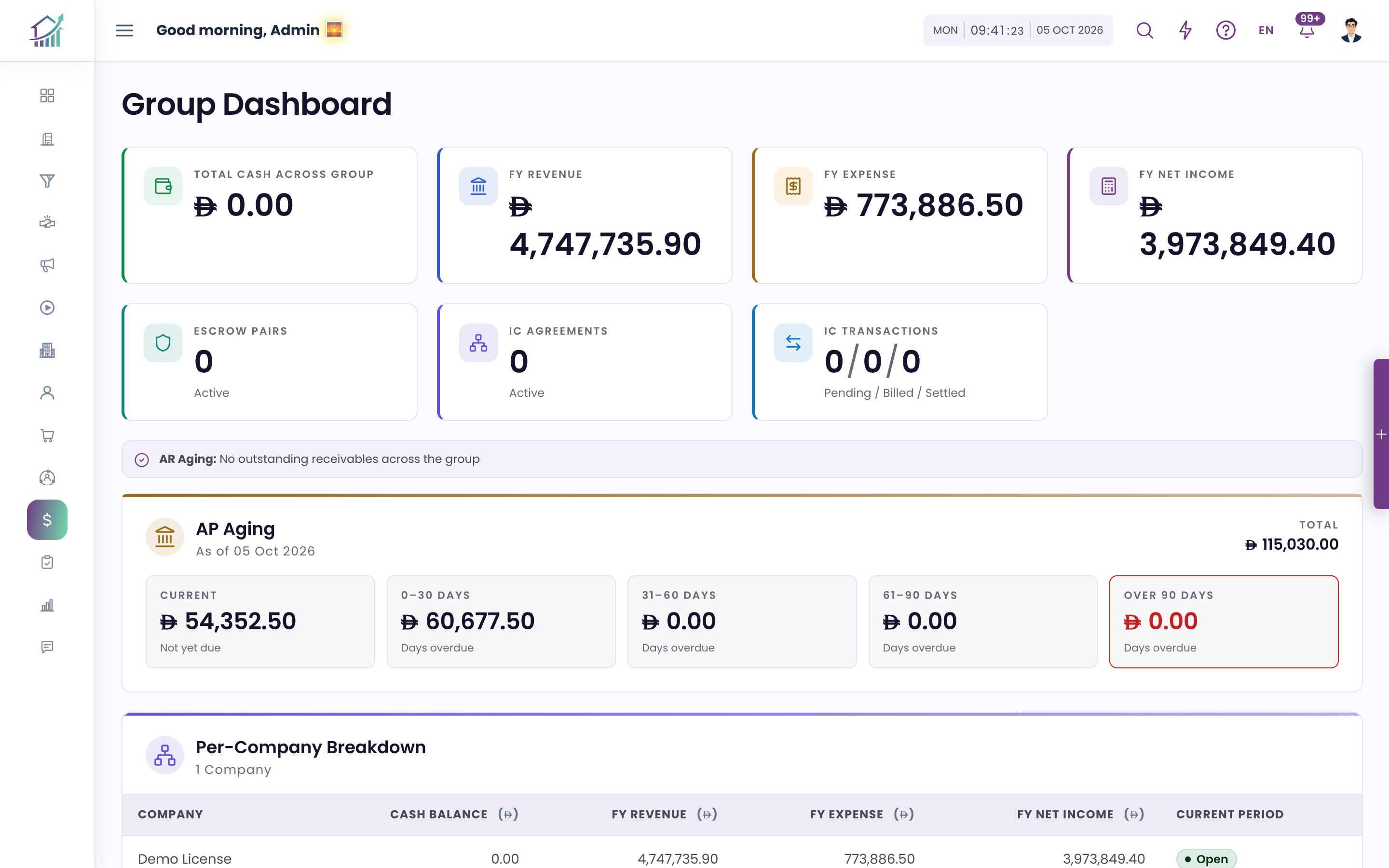1389x868 pixels.
Task: Open the search icon in header
Action: 1144,30
